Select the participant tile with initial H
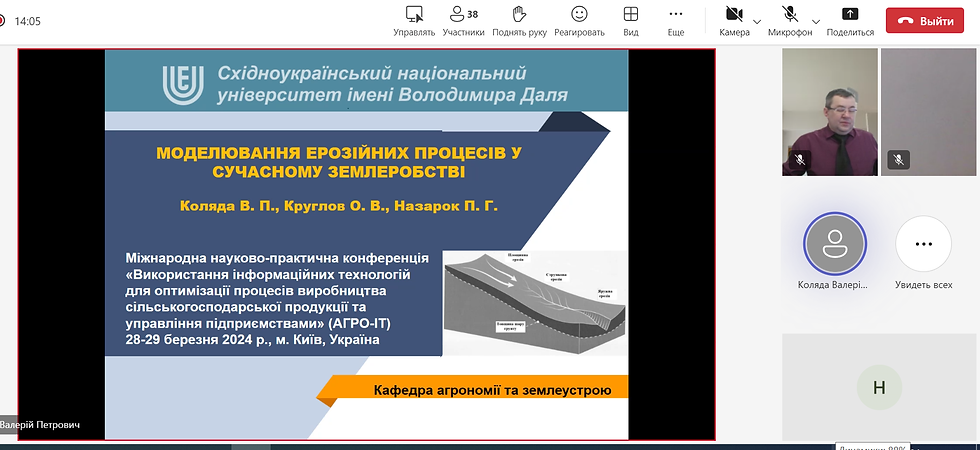 879,388
